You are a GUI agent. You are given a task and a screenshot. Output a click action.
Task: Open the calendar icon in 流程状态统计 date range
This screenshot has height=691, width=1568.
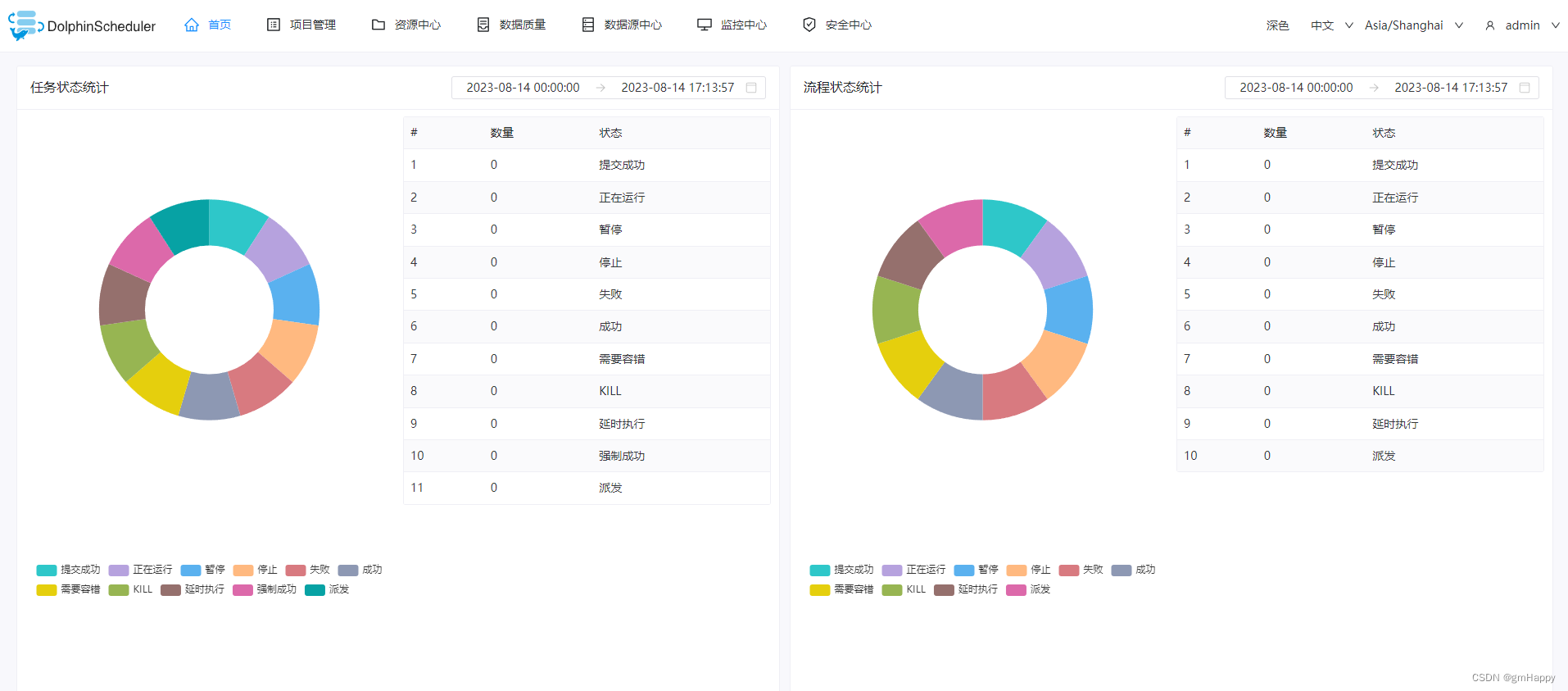click(x=1525, y=88)
